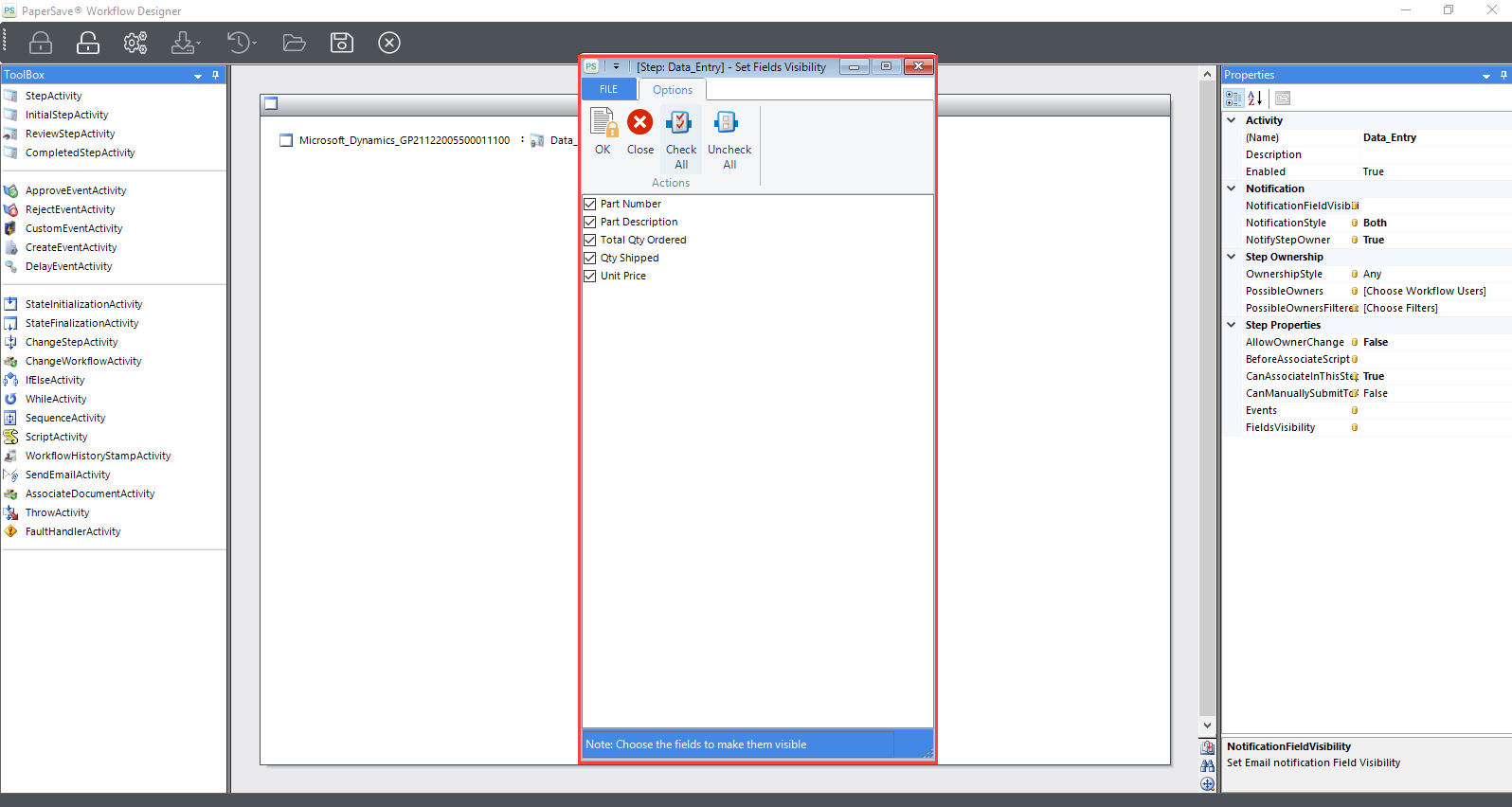Screen dimensions: 1512x807
Task: Click the open folder toolbar icon
Action: pyautogui.click(x=294, y=43)
